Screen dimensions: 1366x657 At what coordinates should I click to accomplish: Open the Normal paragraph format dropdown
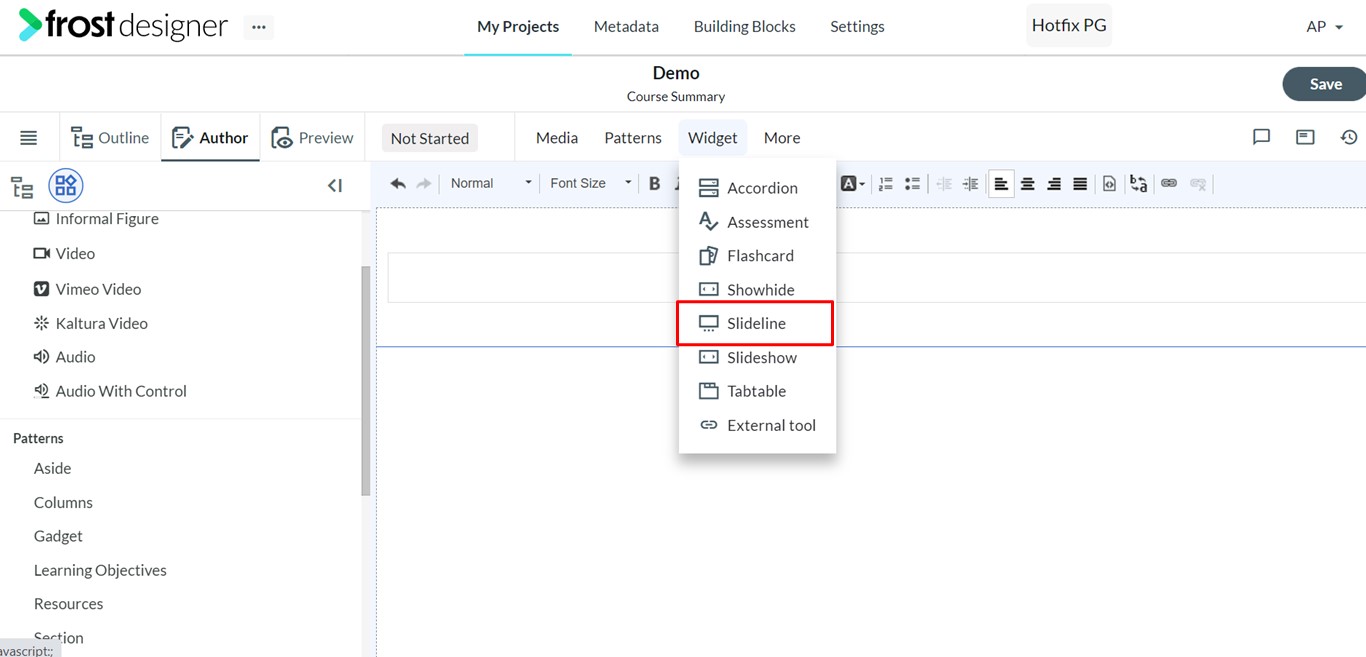[x=490, y=183]
